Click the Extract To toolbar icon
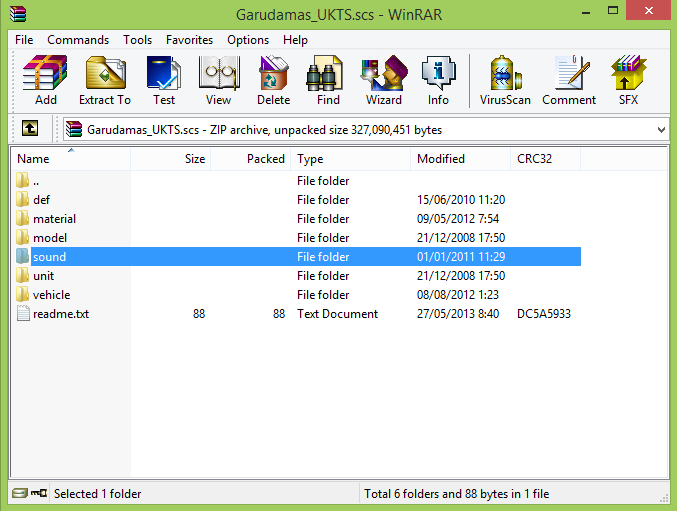This screenshot has height=511, width=677. point(105,80)
